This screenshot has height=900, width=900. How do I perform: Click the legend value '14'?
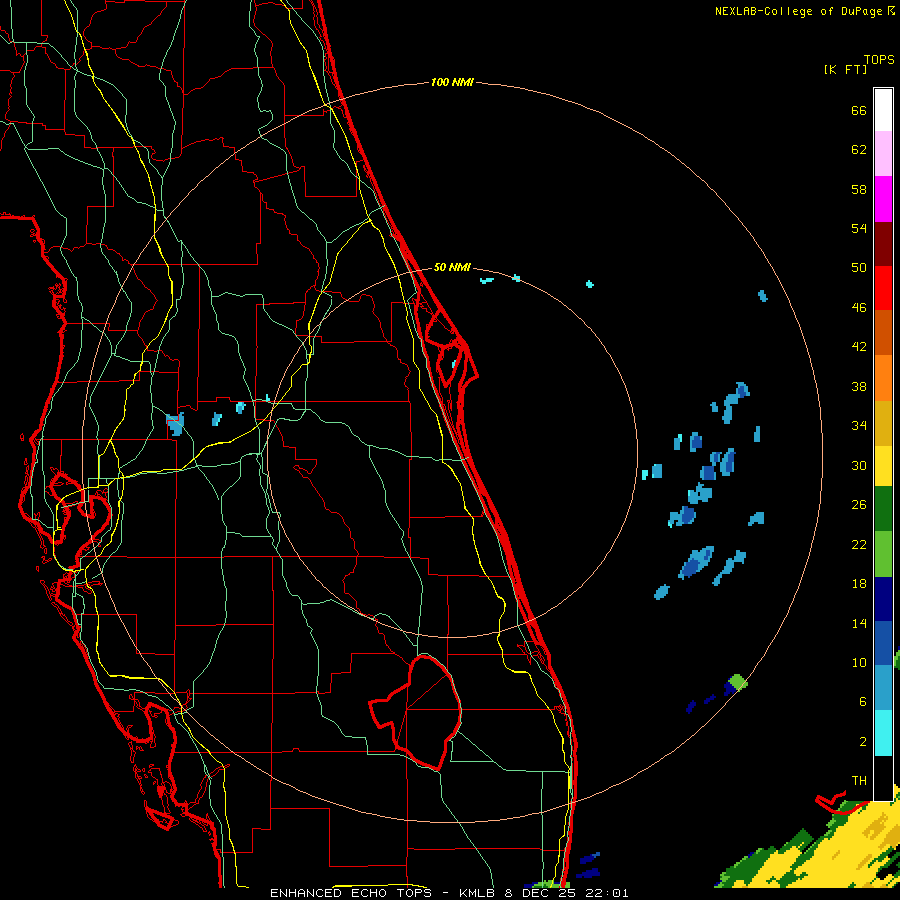pyautogui.click(x=859, y=623)
